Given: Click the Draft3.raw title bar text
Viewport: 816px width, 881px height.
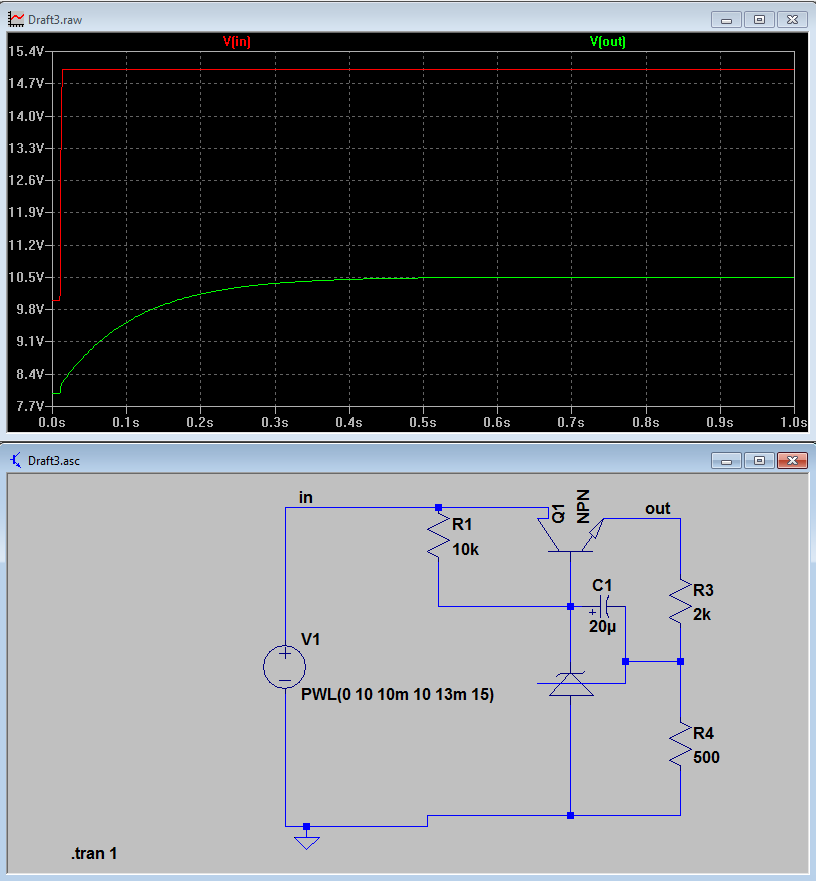Looking at the screenshot, I should click(x=55, y=20).
